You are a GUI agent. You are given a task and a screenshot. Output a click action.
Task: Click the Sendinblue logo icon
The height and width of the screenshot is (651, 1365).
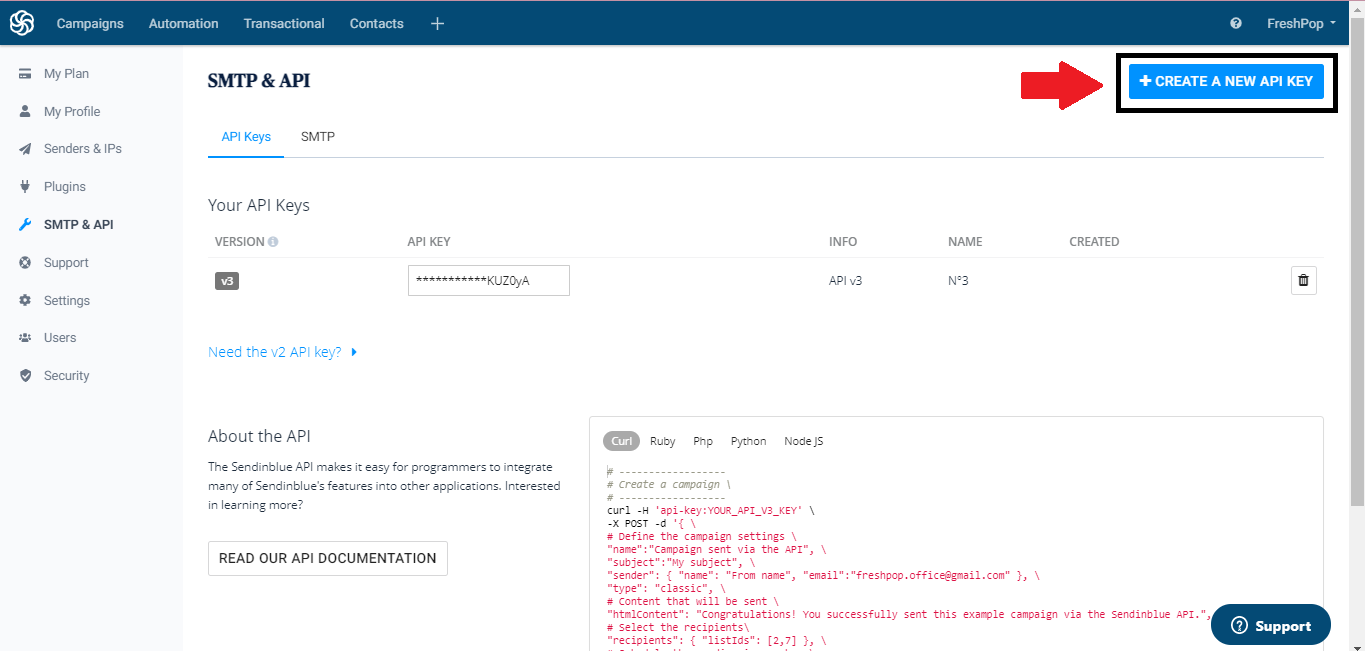22,23
